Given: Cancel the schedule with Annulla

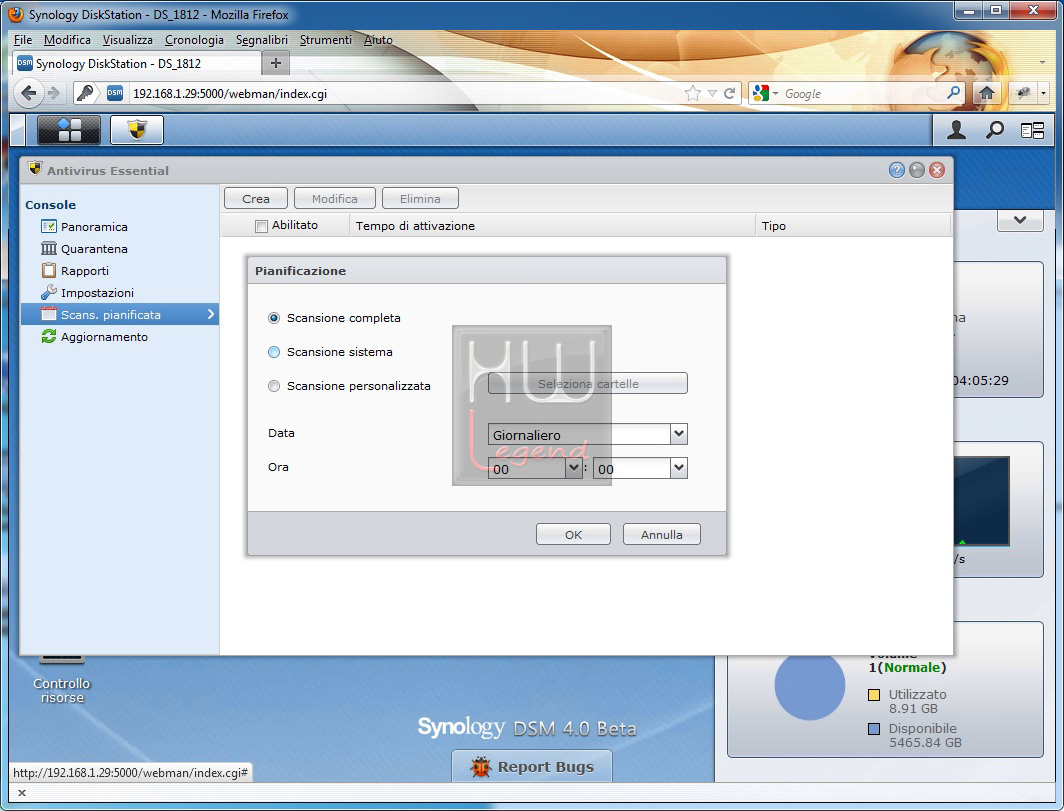Looking at the screenshot, I should 662,534.
